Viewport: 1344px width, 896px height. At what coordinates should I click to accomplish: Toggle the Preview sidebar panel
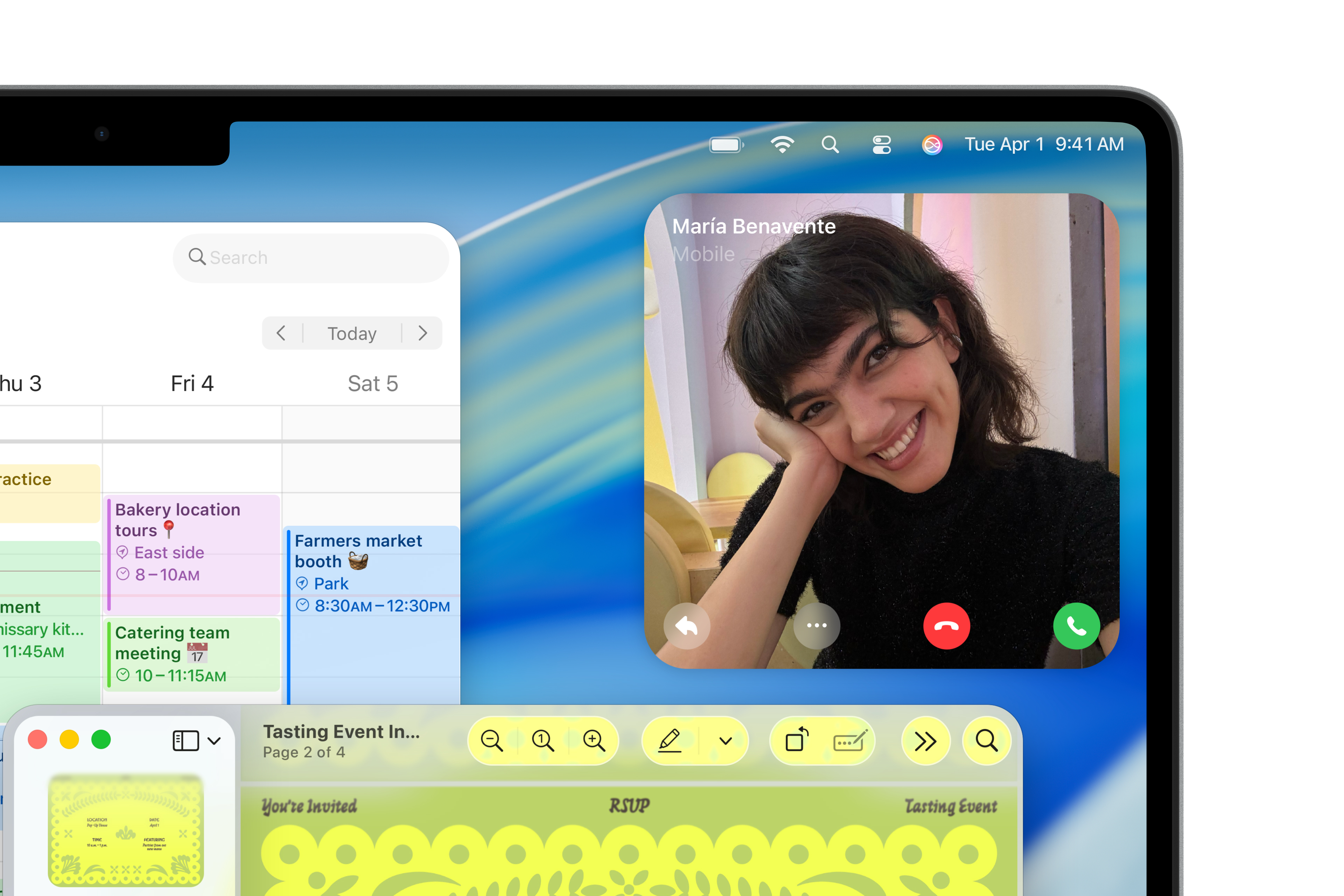[186, 741]
